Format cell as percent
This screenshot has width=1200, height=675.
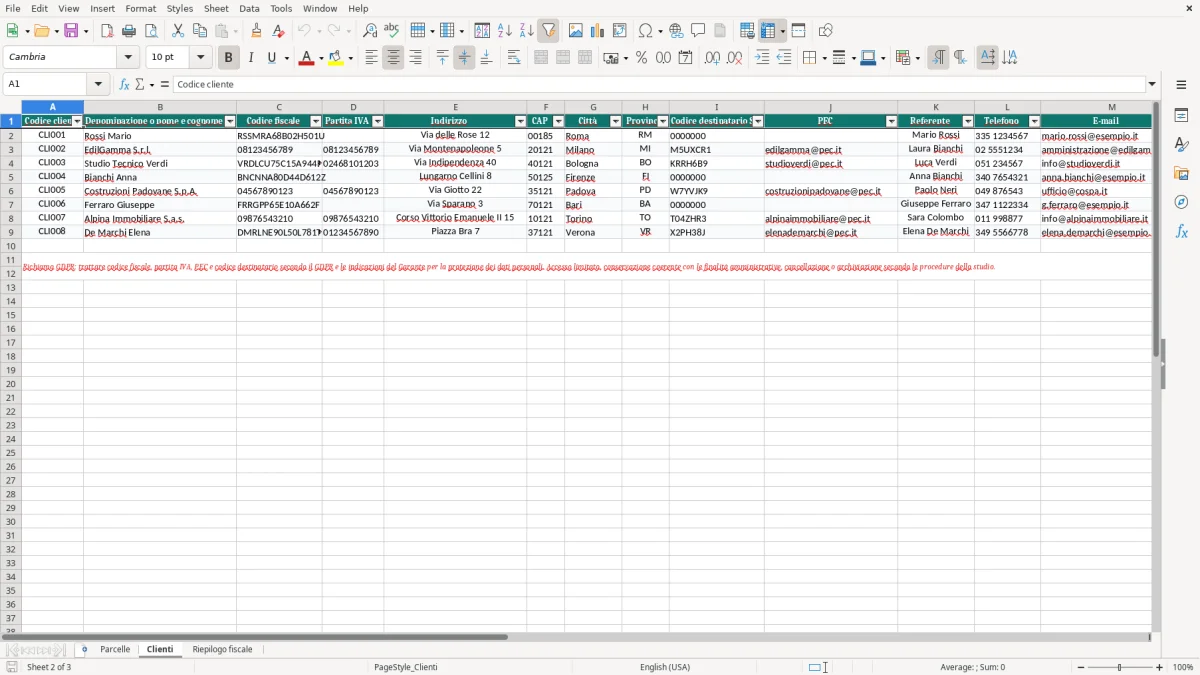pyautogui.click(x=641, y=58)
